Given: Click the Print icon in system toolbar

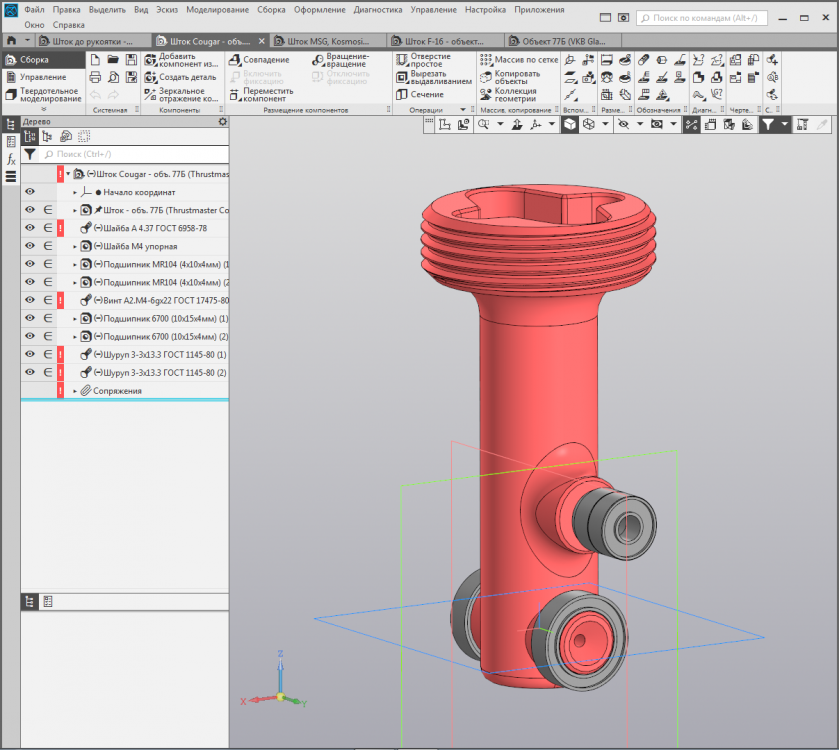Looking at the screenshot, I should click(96, 77).
